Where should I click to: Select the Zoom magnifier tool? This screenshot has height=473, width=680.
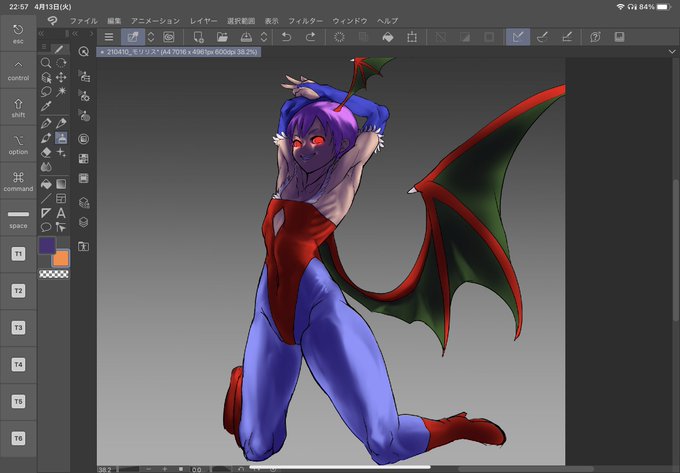click(46, 63)
